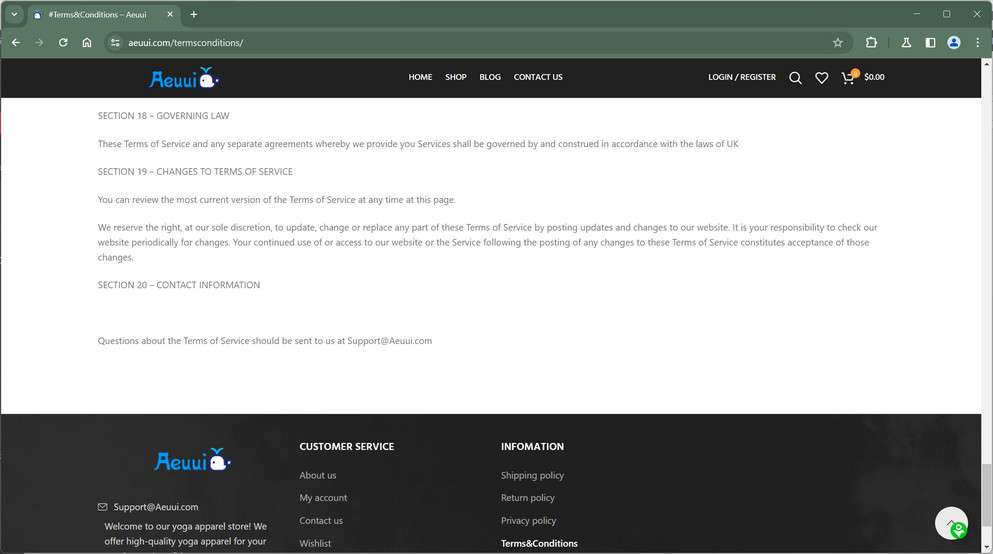Open the Extensions puzzle icon
The width and height of the screenshot is (993, 554).
point(871,42)
